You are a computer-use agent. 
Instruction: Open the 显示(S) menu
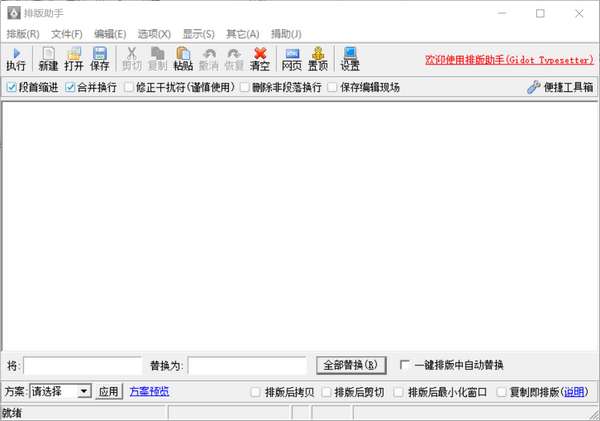199,34
